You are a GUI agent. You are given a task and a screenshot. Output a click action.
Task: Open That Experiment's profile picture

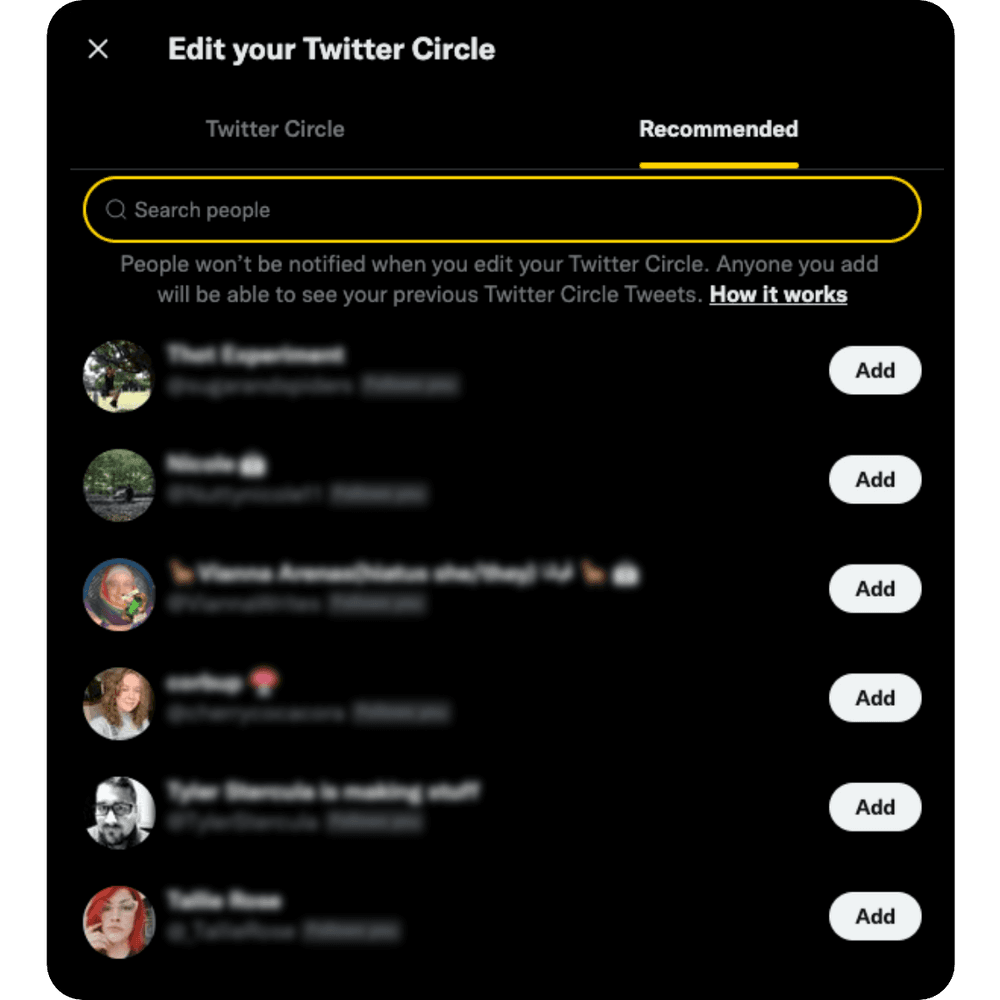tap(118, 376)
